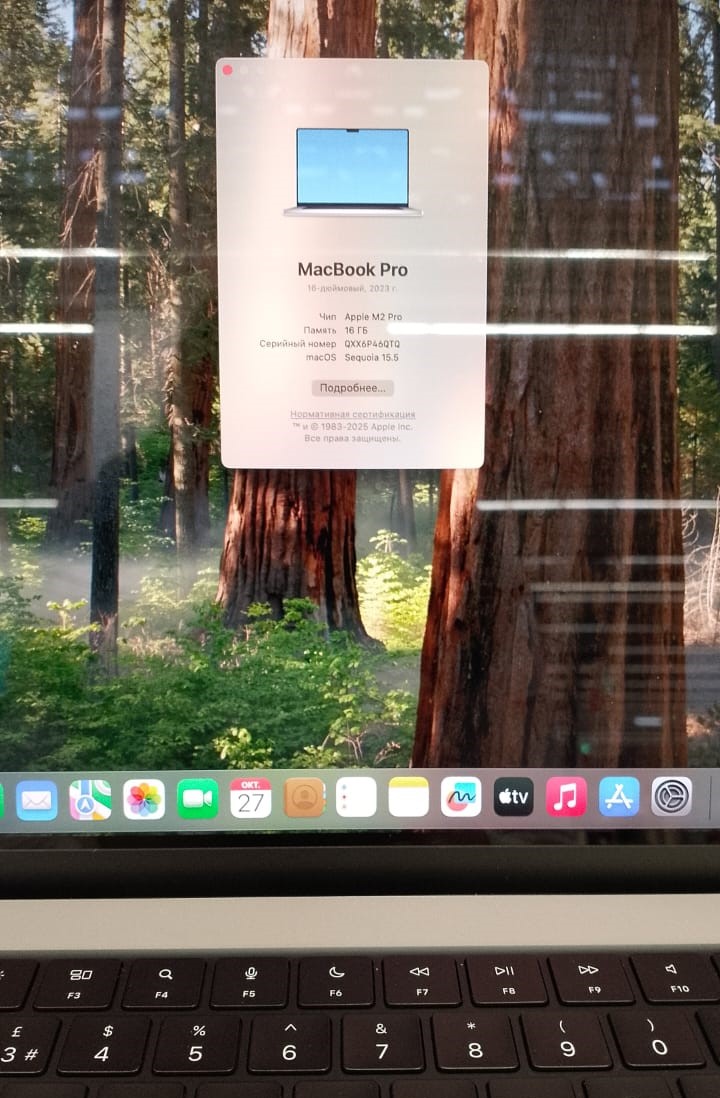Open the Mail app in the Dock

click(x=37, y=800)
